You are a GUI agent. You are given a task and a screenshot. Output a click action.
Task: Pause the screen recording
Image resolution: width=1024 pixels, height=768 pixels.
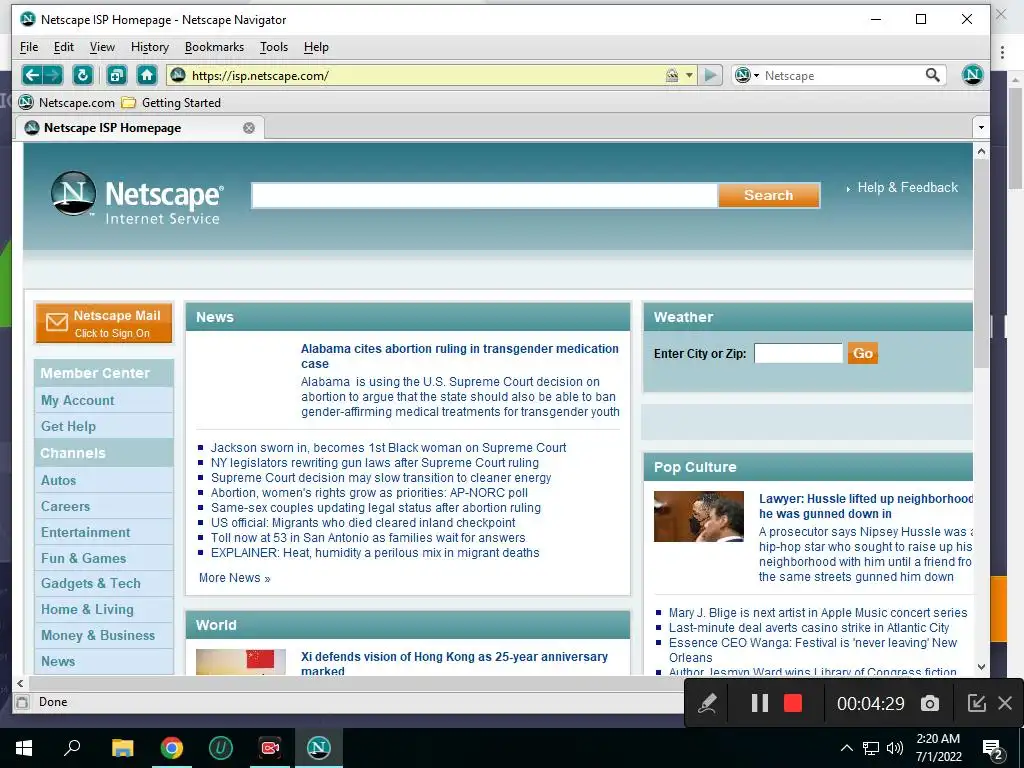click(759, 703)
